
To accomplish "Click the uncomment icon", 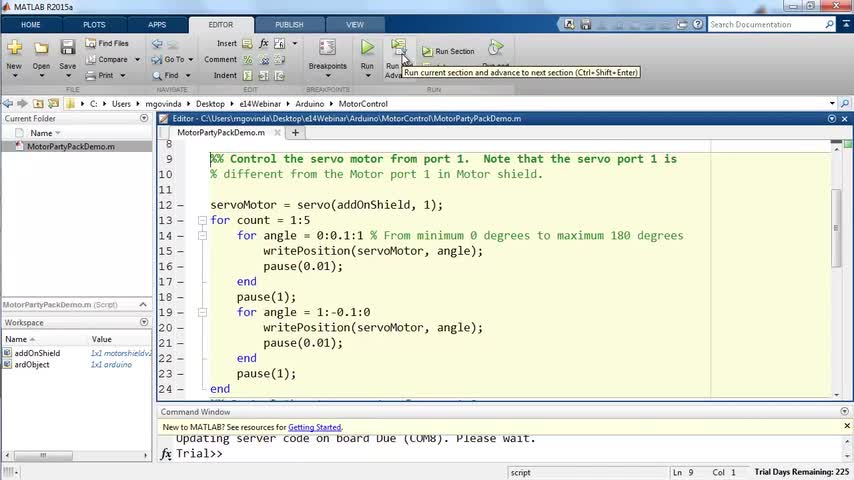I will tap(264, 59).
